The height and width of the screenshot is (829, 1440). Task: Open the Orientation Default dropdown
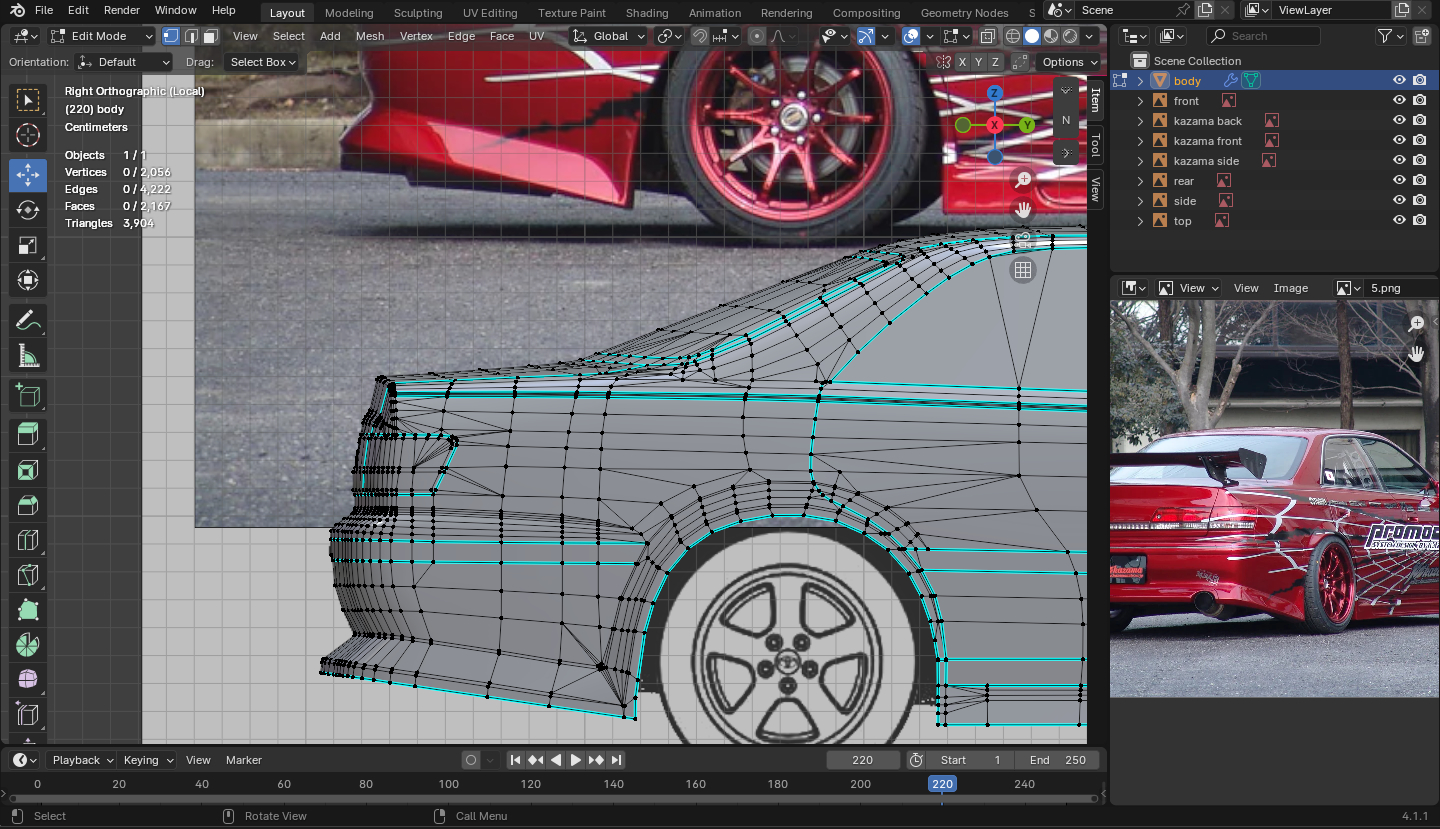[125, 62]
